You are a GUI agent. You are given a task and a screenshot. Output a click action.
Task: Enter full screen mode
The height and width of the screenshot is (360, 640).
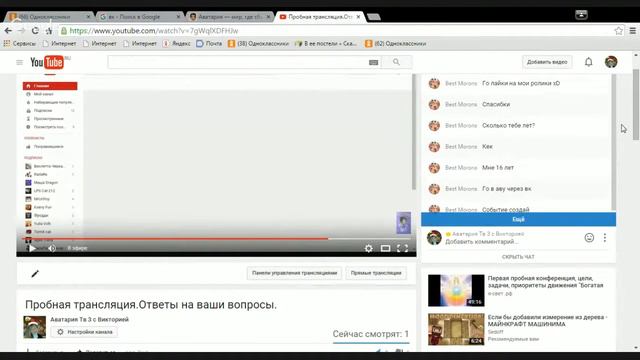(x=402, y=248)
